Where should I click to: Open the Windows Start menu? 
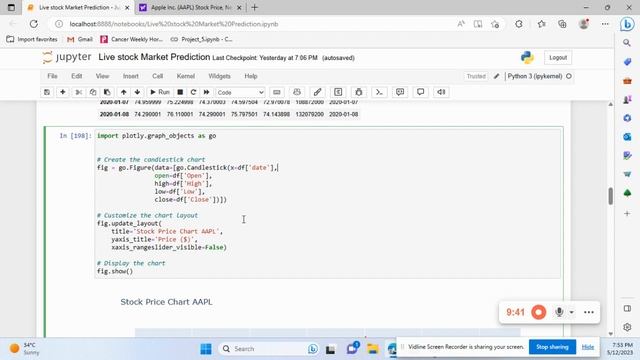coord(206,349)
